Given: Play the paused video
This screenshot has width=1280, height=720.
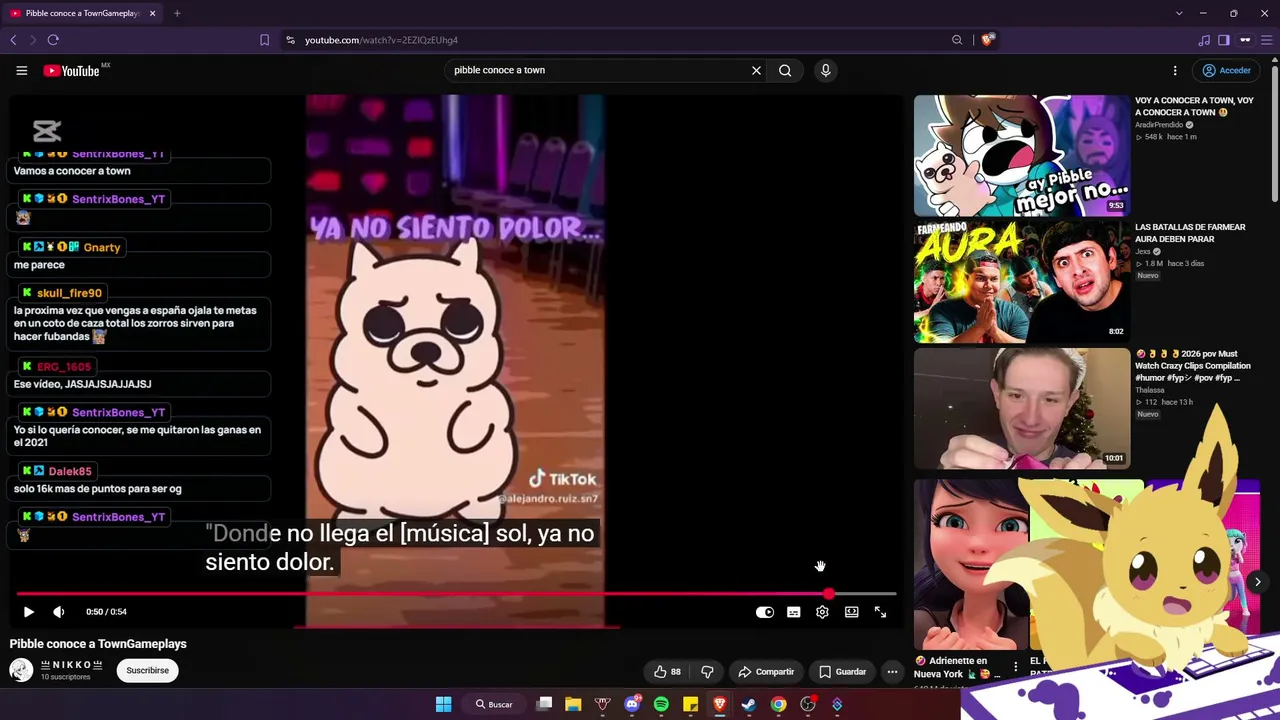Looking at the screenshot, I should (x=28, y=612).
